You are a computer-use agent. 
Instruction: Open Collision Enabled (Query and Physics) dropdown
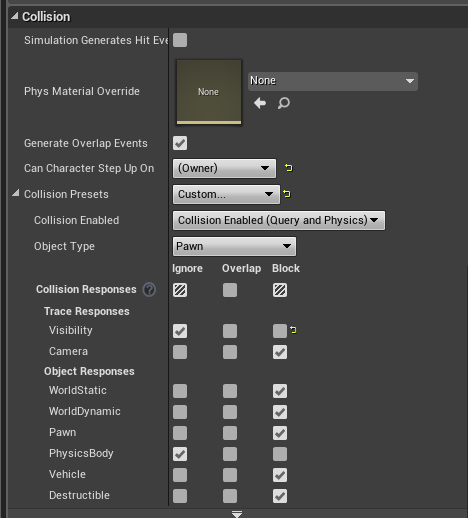tap(279, 220)
